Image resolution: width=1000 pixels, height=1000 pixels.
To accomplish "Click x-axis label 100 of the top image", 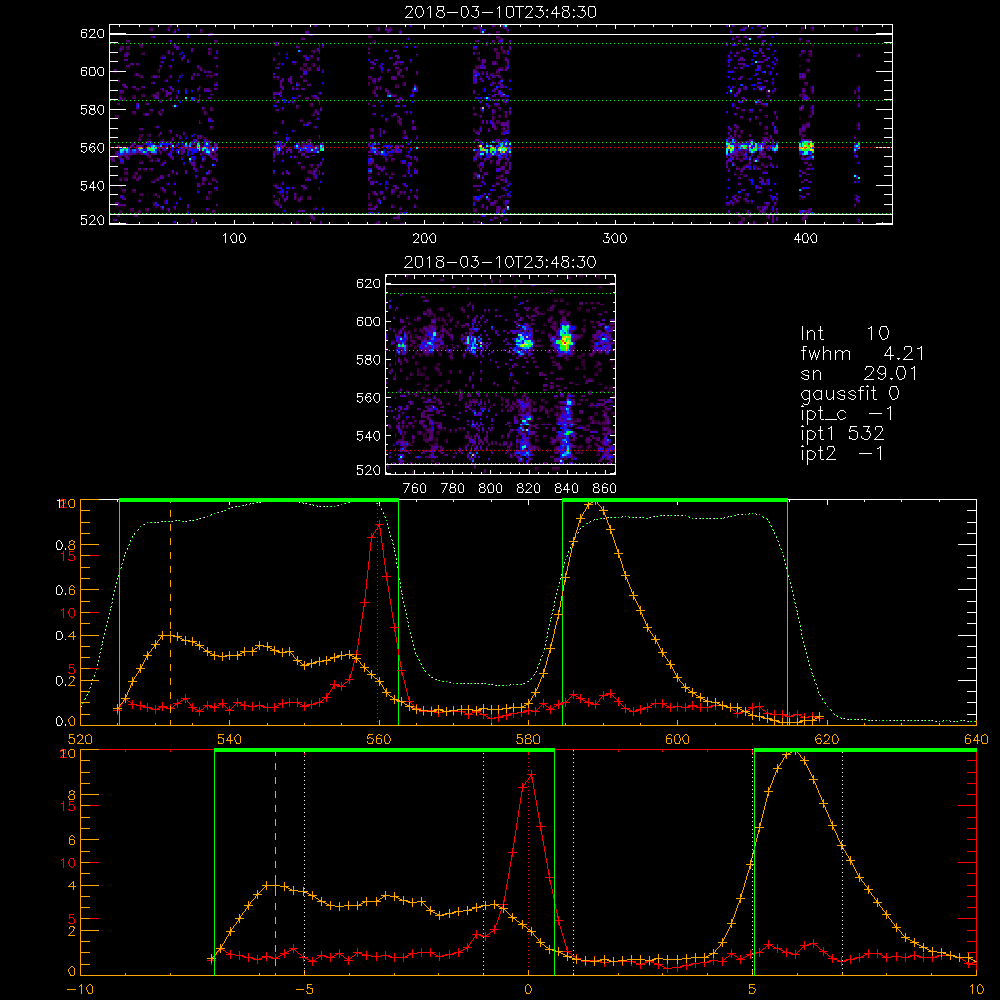I will coord(234,239).
